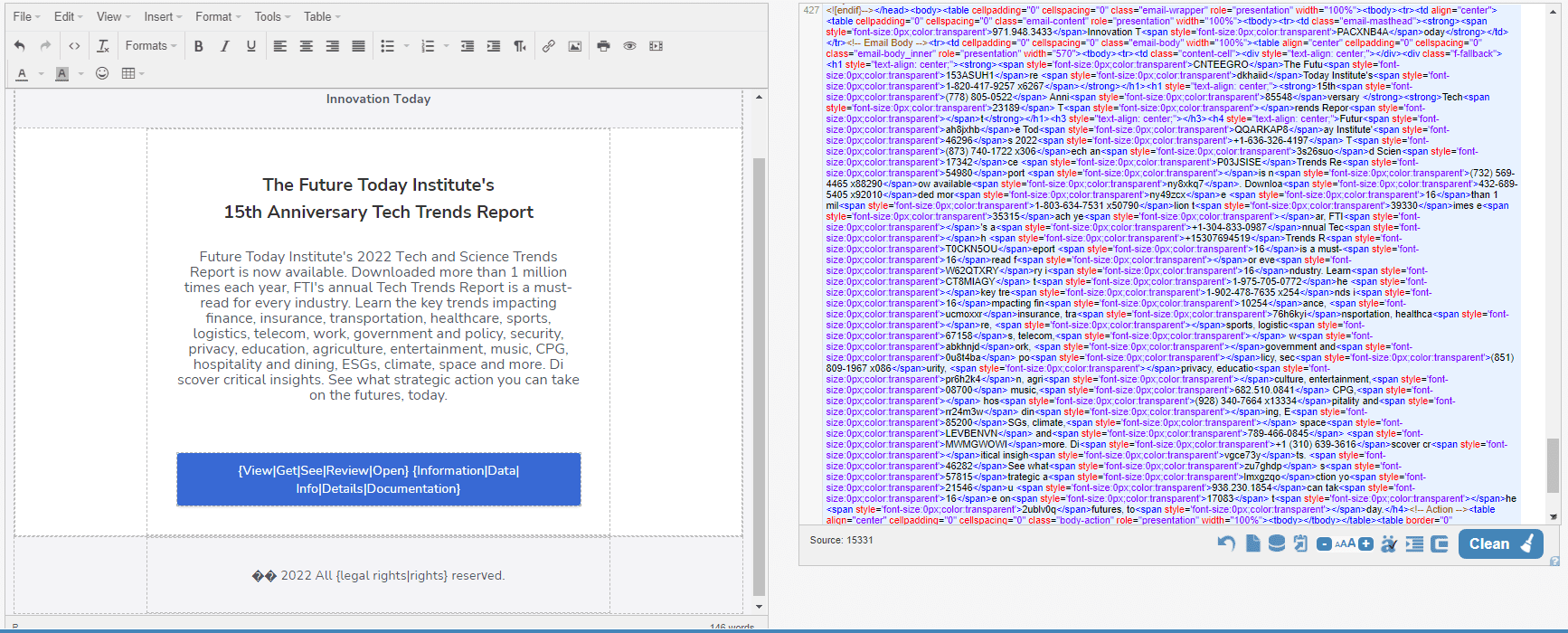1568x633 pixels.
Task: Apply the text color A swatch
Action: tap(22, 73)
